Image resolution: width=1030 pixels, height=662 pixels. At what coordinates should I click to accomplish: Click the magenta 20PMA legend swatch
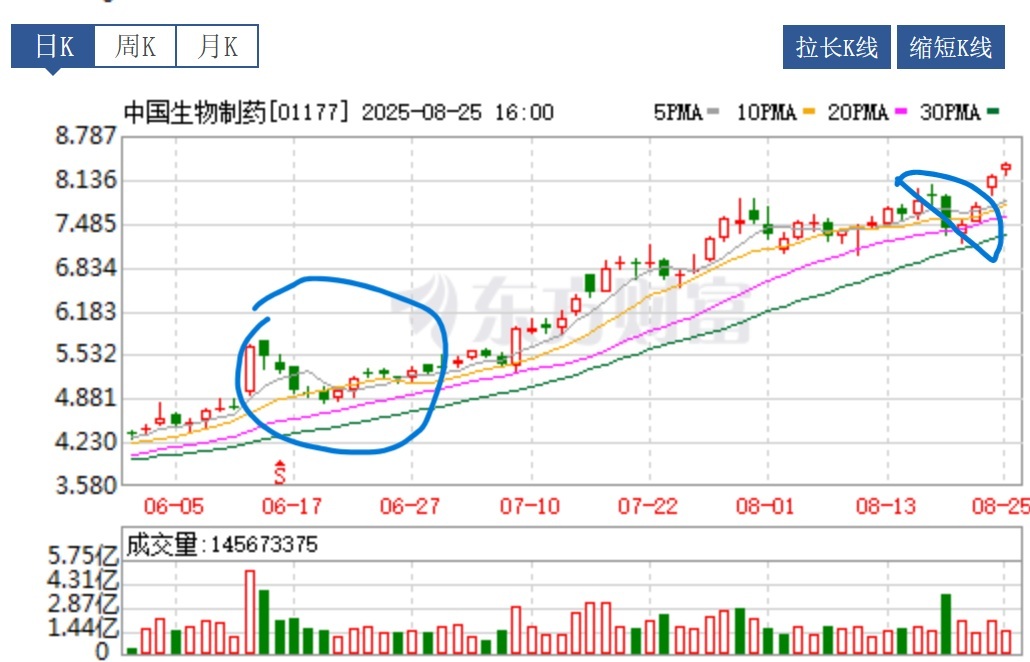[901, 112]
